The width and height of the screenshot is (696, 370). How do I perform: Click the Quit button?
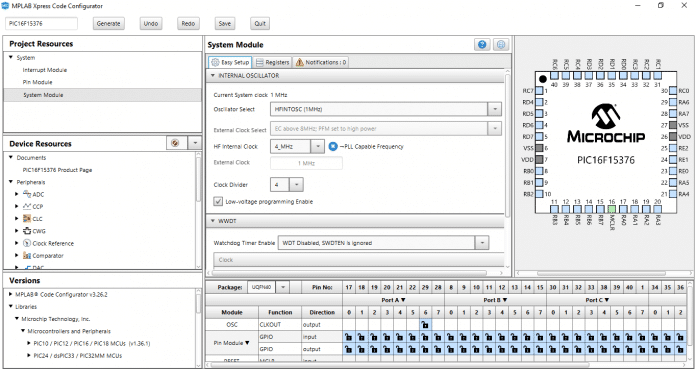(260, 24)
